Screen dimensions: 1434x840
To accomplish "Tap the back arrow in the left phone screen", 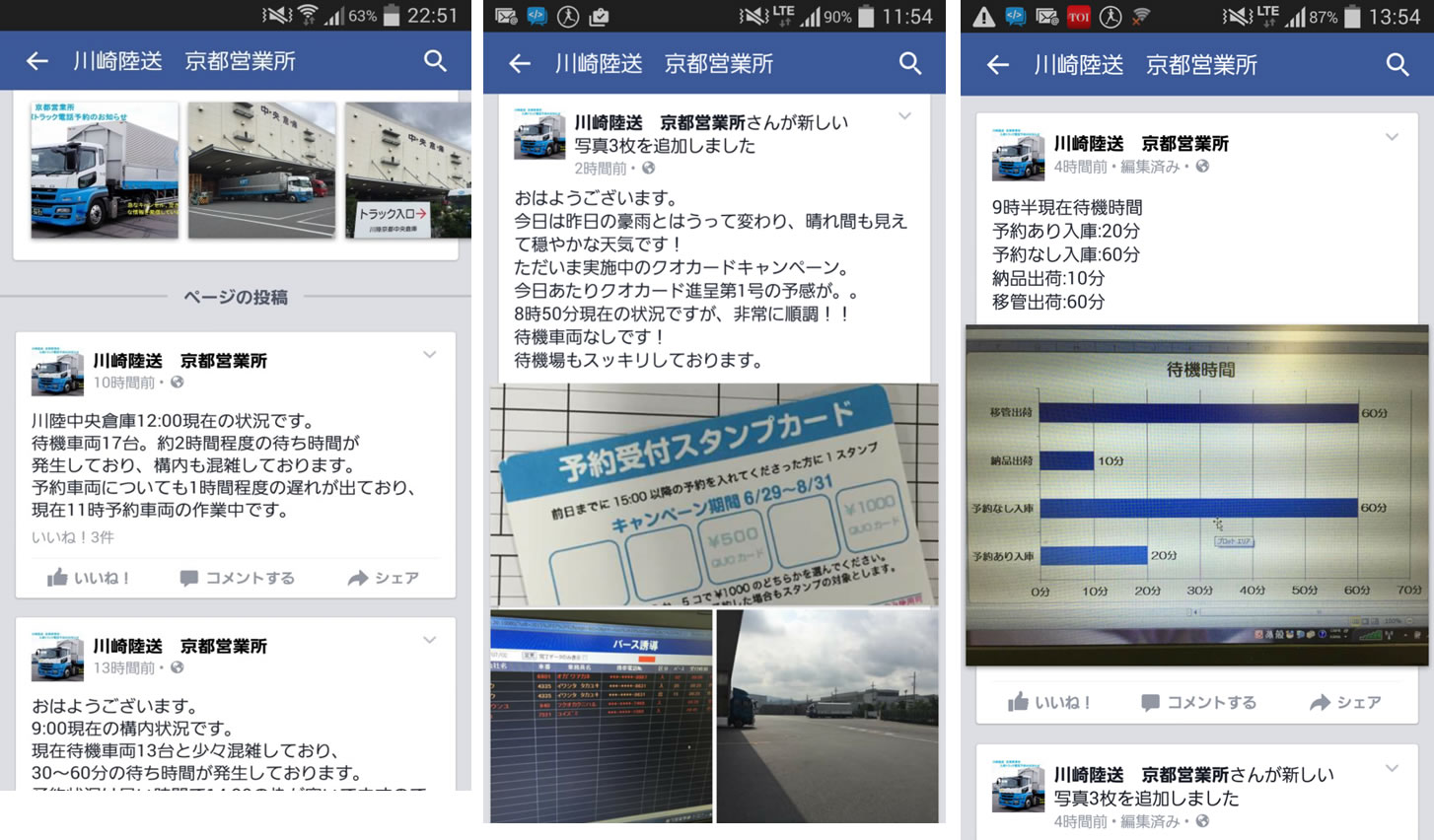I will point(37,61).
